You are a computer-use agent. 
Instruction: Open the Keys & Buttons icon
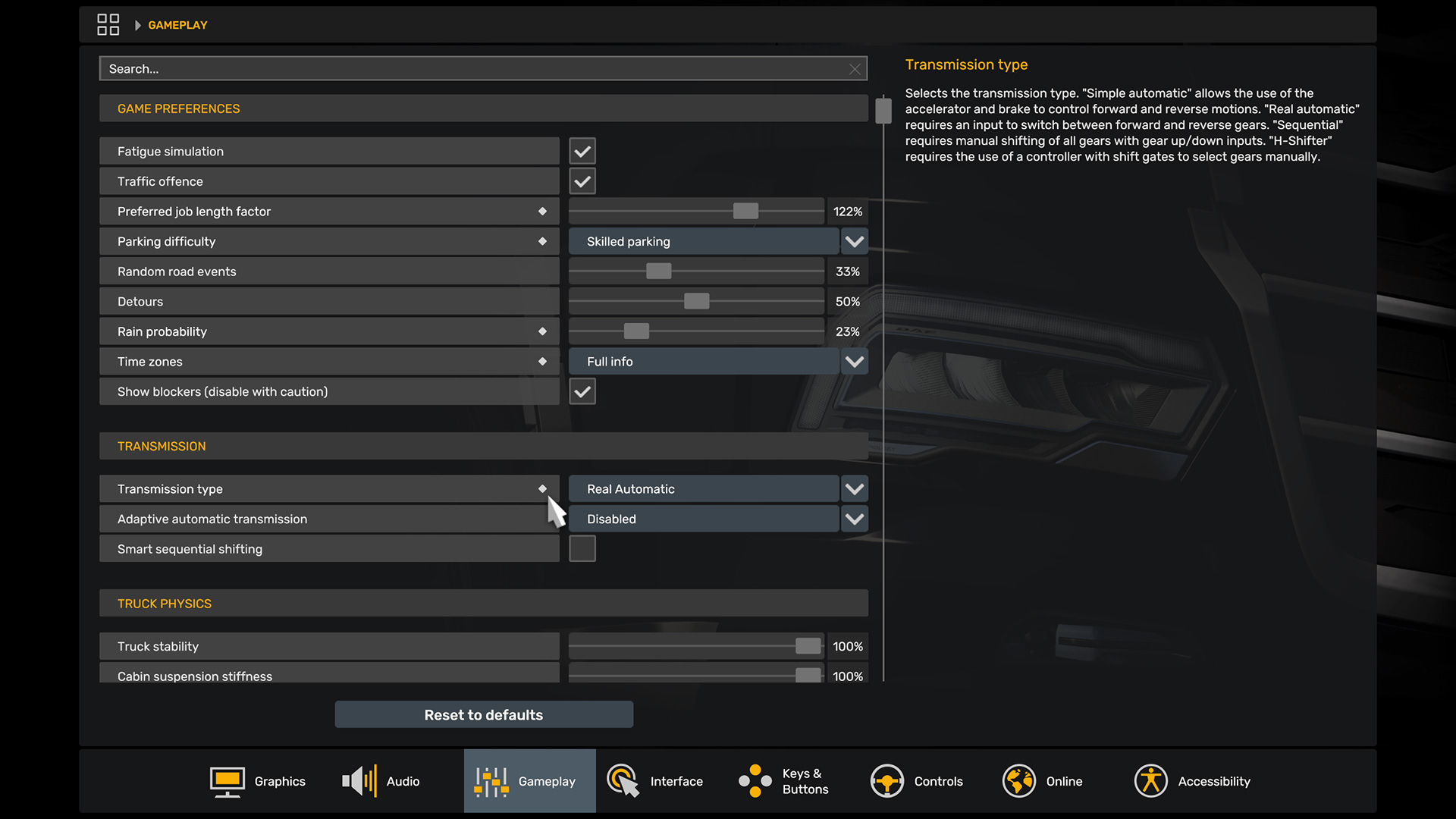755,781
